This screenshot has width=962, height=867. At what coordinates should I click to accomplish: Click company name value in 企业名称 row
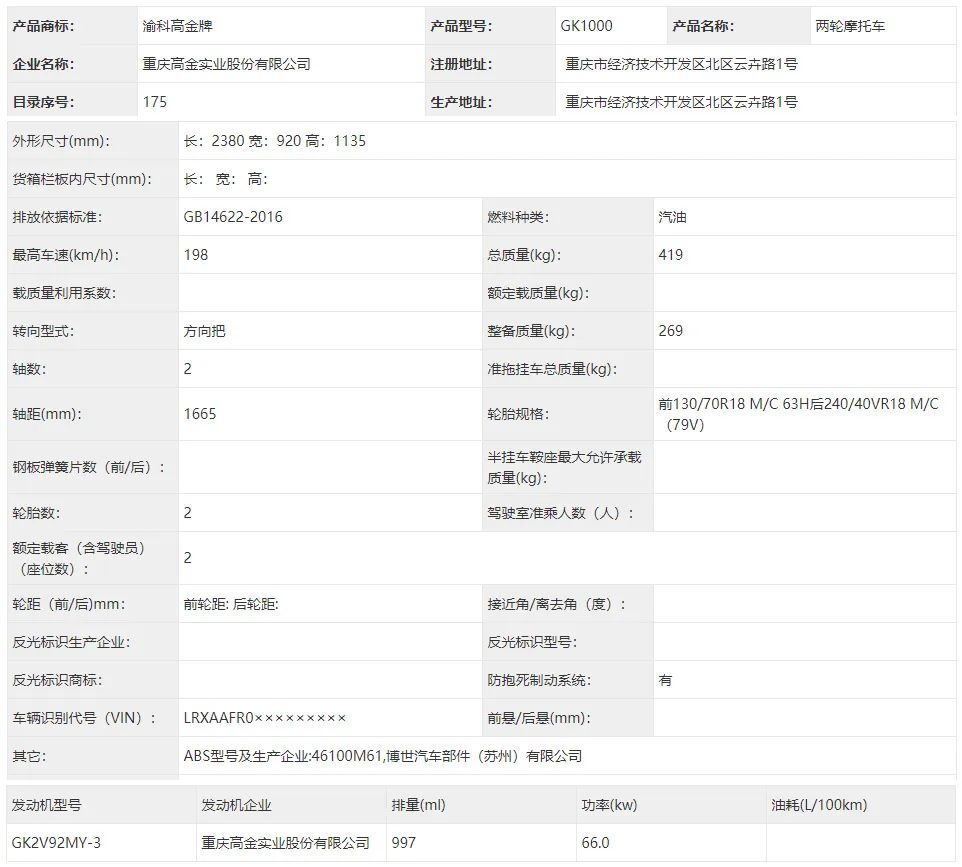click(x=226, y=64)
